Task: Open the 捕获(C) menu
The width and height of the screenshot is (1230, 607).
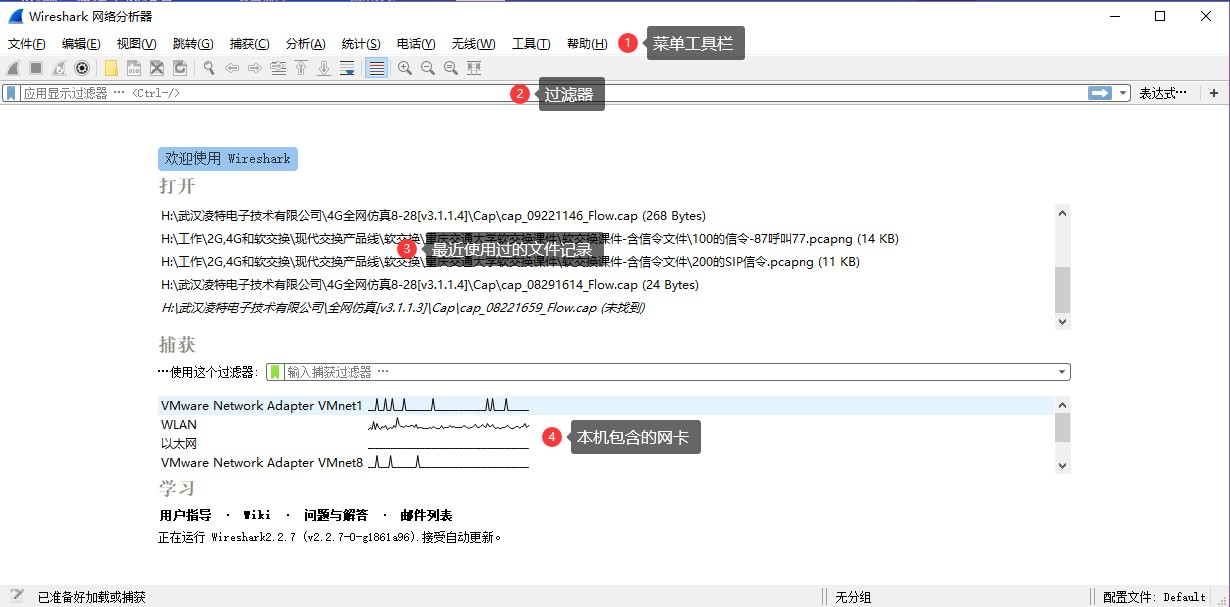Action: 249,44
